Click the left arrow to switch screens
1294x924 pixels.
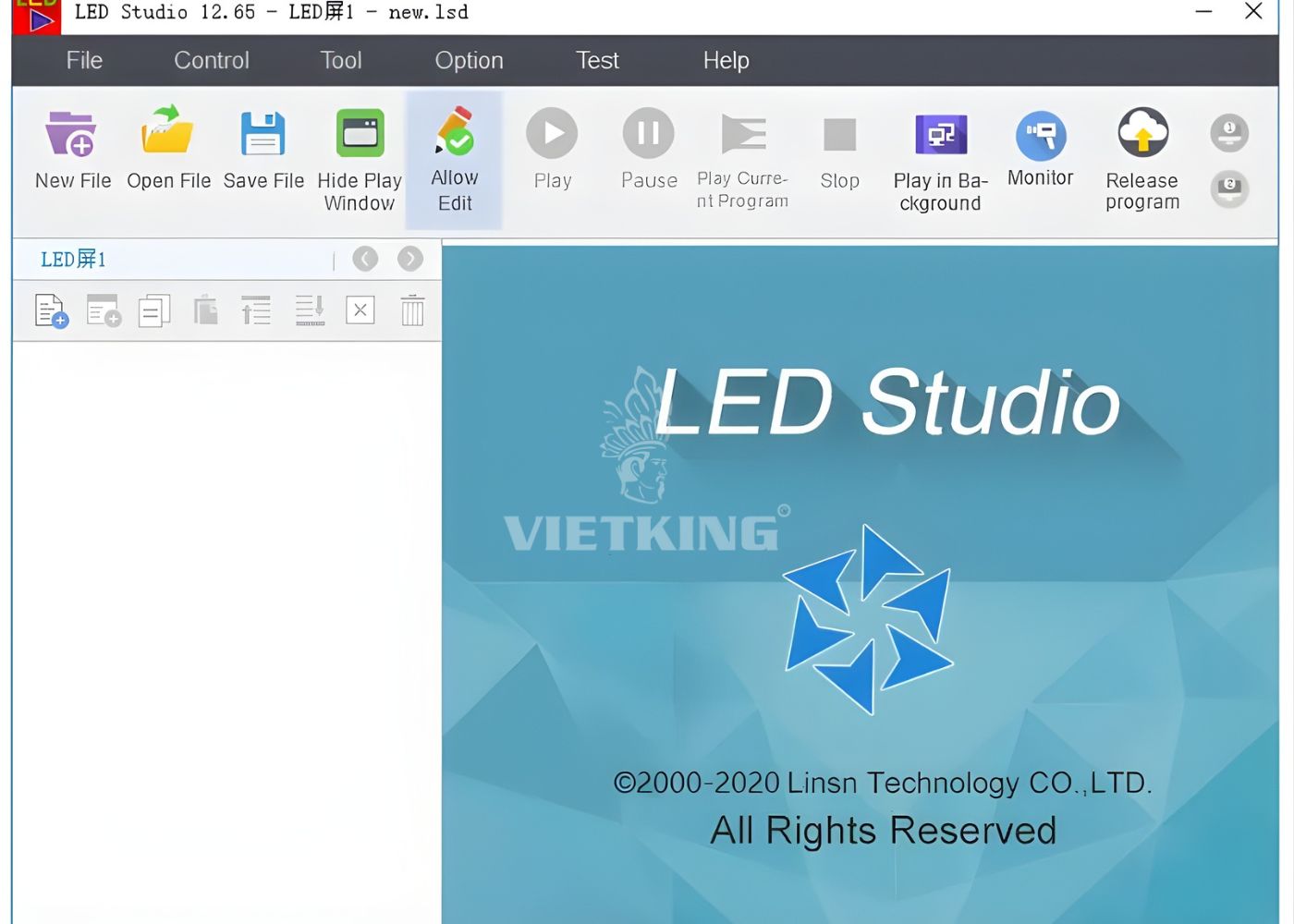pyautogui.click(x=365, y=259)
